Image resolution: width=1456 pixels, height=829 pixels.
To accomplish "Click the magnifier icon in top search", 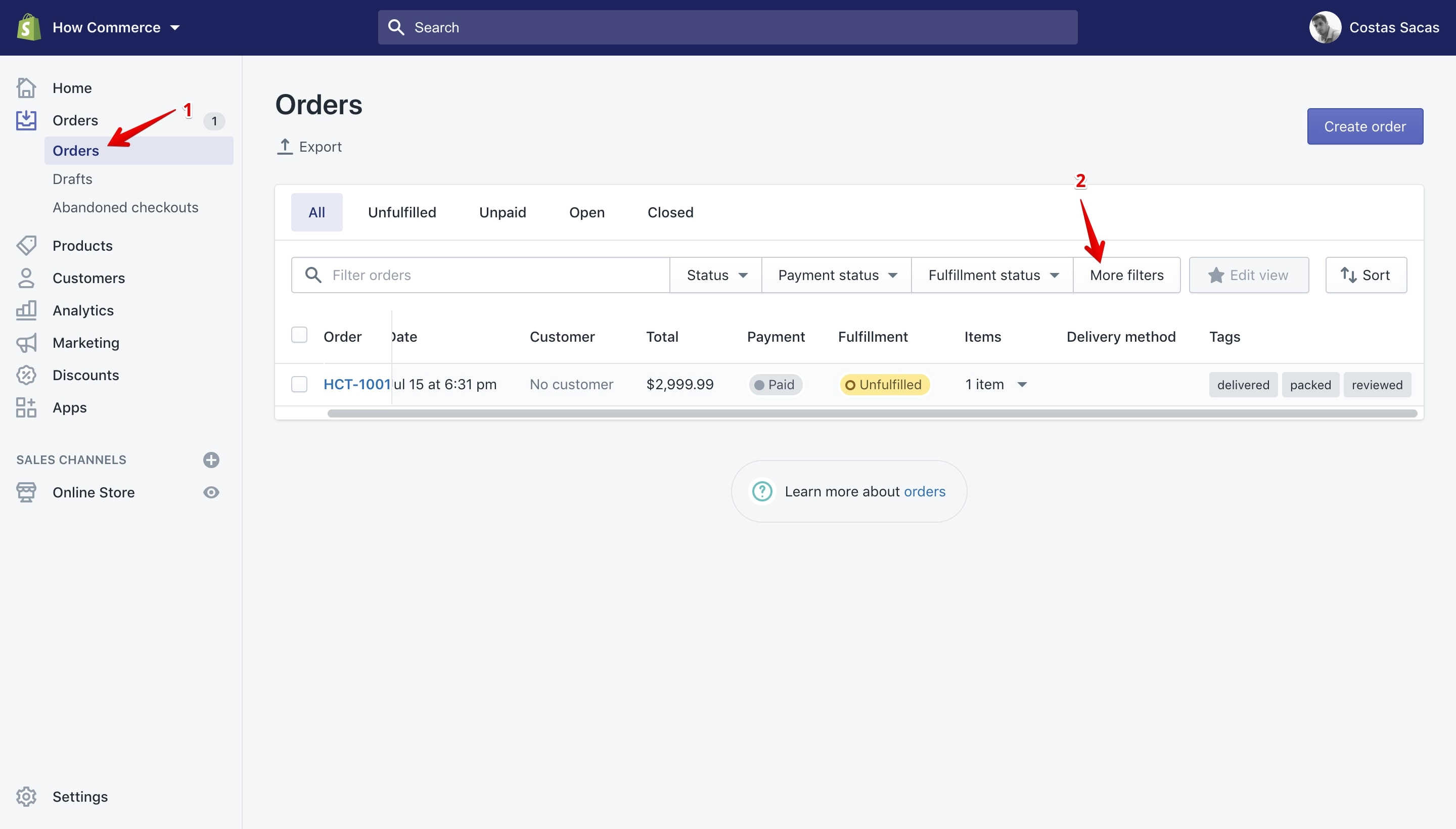I will 396,27.
